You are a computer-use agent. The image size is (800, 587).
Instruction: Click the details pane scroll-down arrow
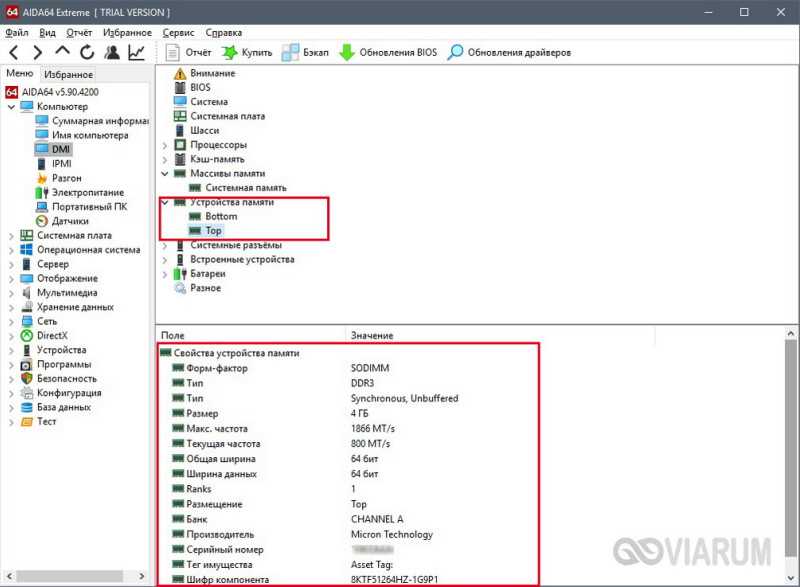coord(790,578)
